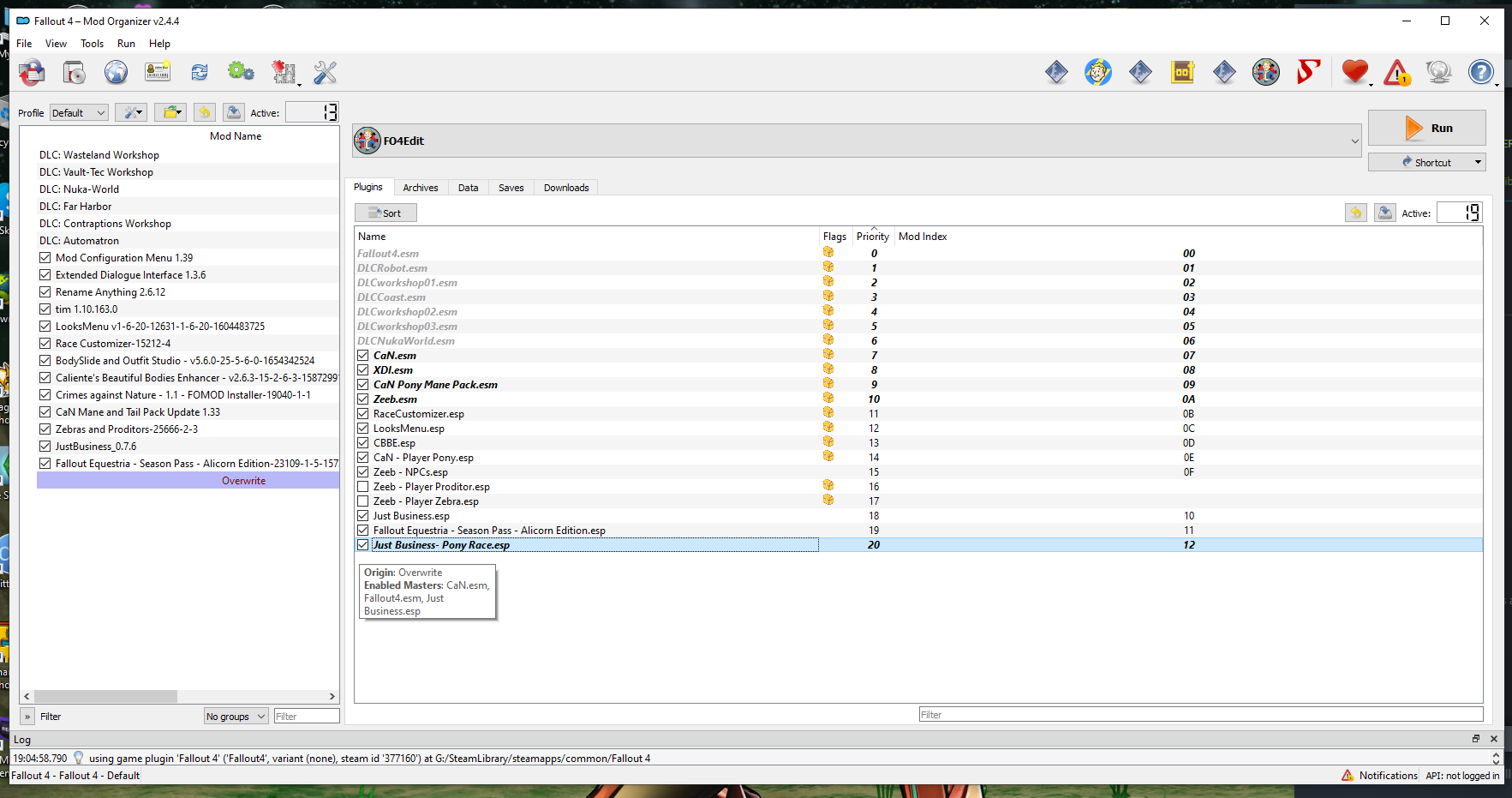Enable the Zeeb - Player Proditor.esp plugin
1512x798 pixels.
pyautogui.click(x=363, y=486)
